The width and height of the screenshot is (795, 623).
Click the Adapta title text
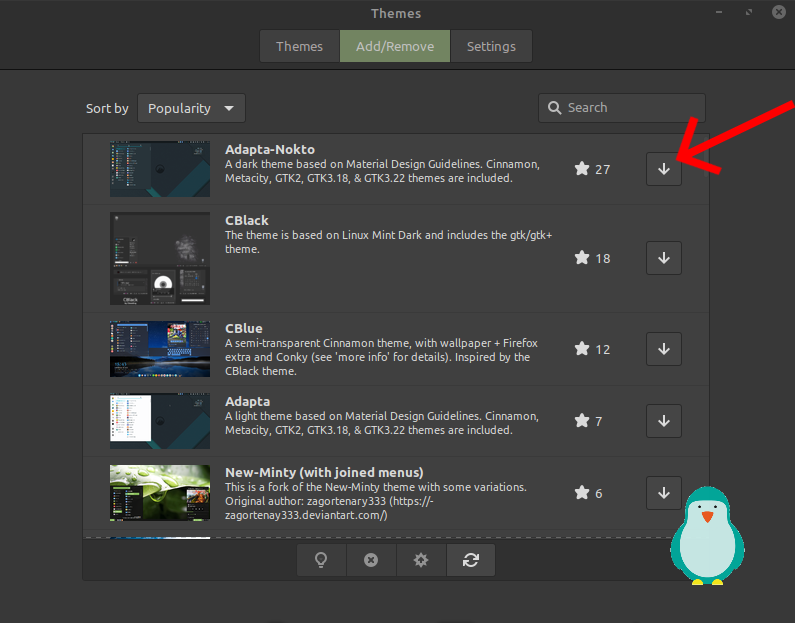pos(247,401)
